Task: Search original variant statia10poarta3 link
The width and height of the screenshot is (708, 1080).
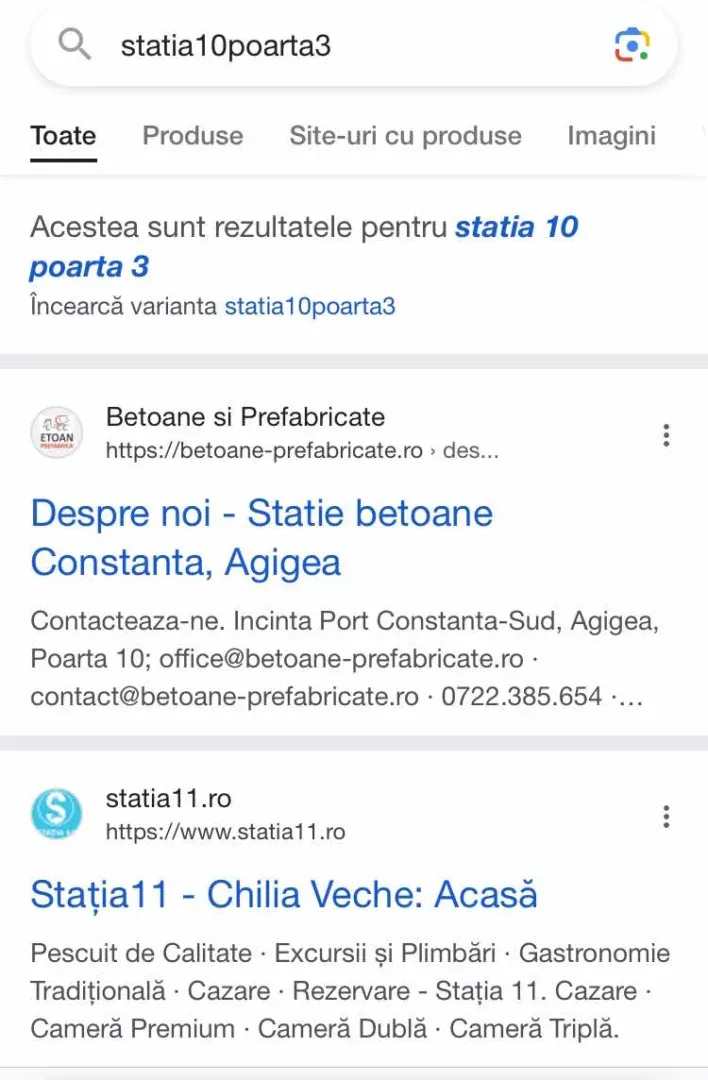Action: click(x=310, y=307)
